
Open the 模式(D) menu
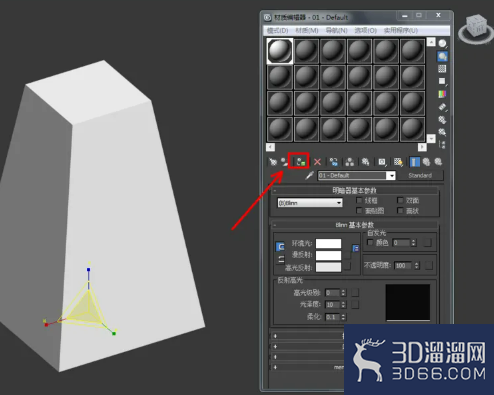click(x=277, y=30)
